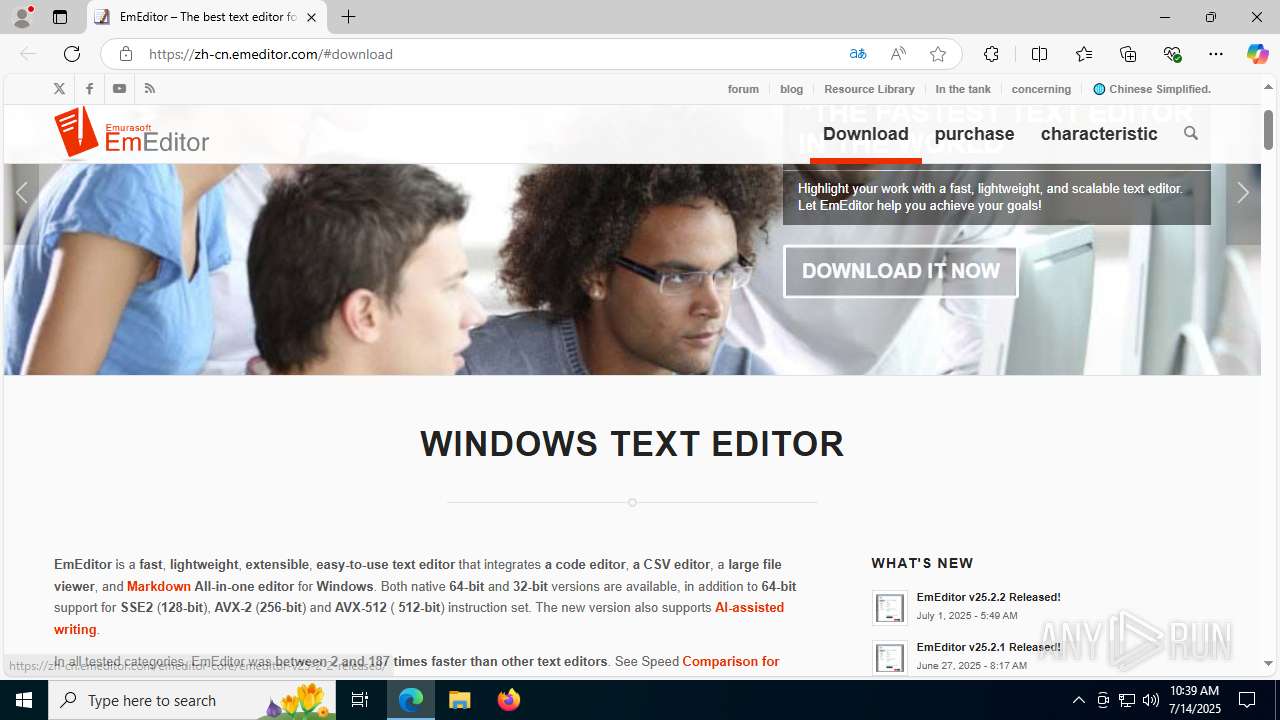Launch Firefox from taskbar
Screen dimensions: 1280x720
[x=509, y=700]
